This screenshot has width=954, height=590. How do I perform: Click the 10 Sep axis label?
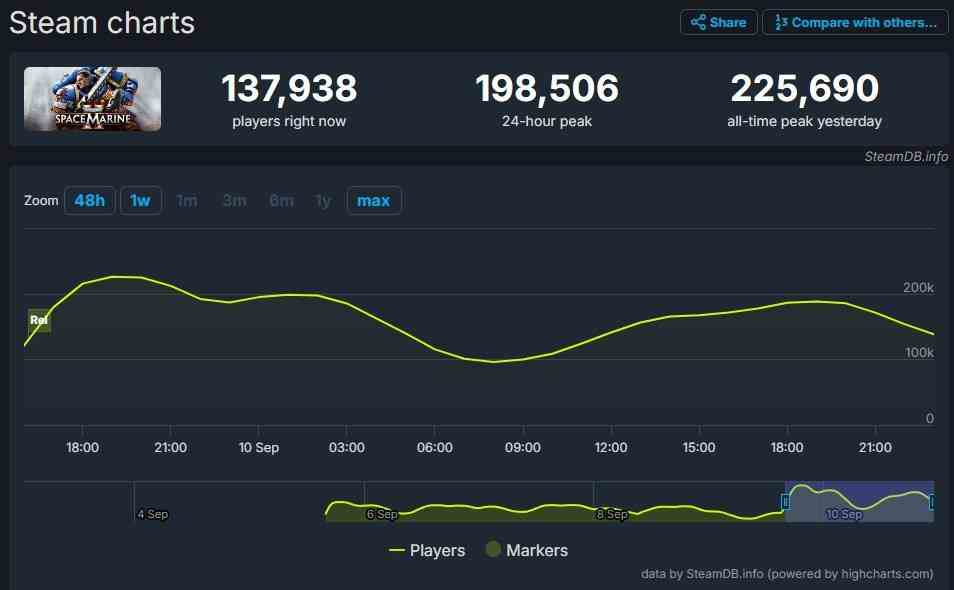(259, 448)
